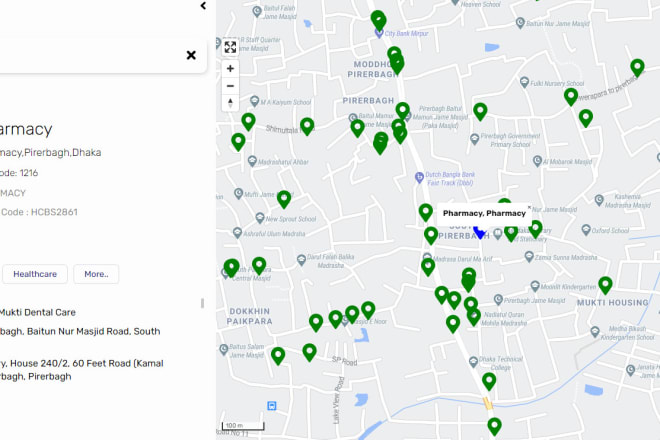Open Dutch Bangla Bank Fast Track icon
The width and height of the screenshot is (660, 440).
pyautogui.click(x=419, y=177)
